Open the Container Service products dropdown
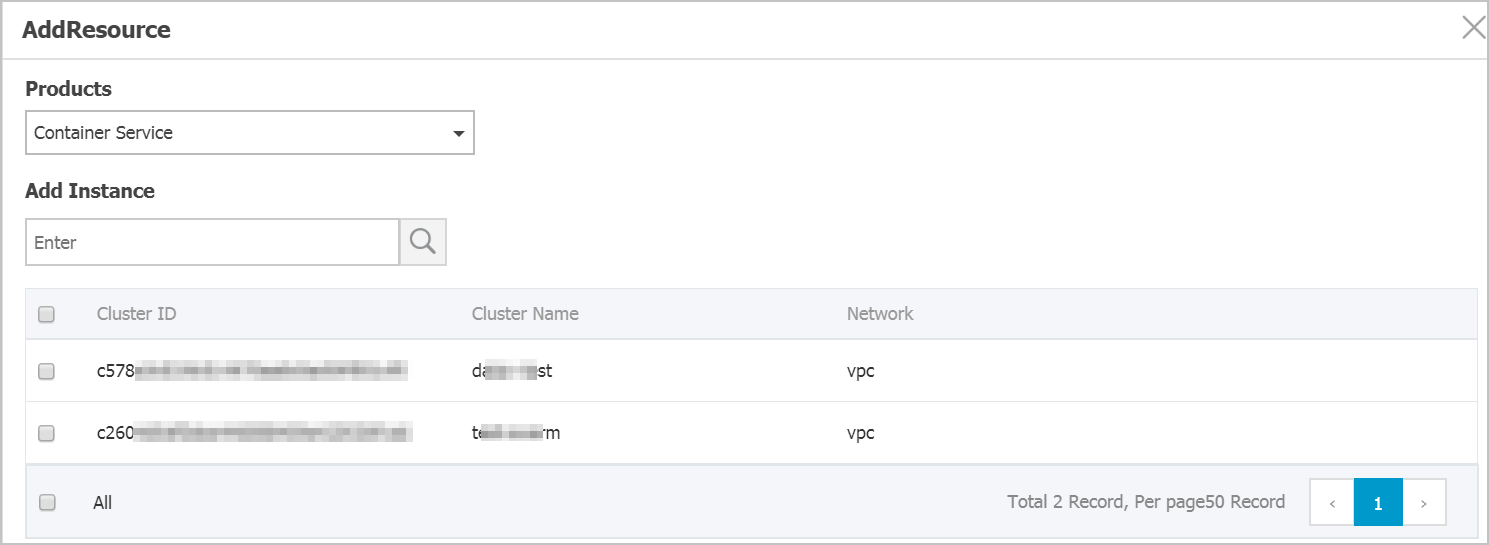The image size is (1489, 545). tap(249, 132)
